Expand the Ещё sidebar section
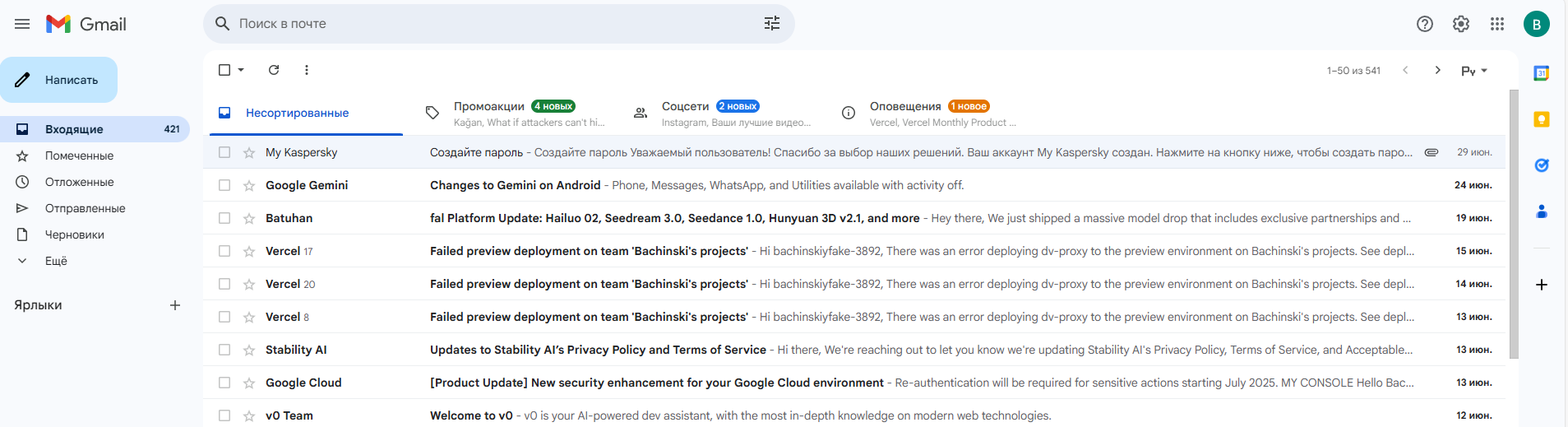This screenshot has width=1568, height=427. 56,261
